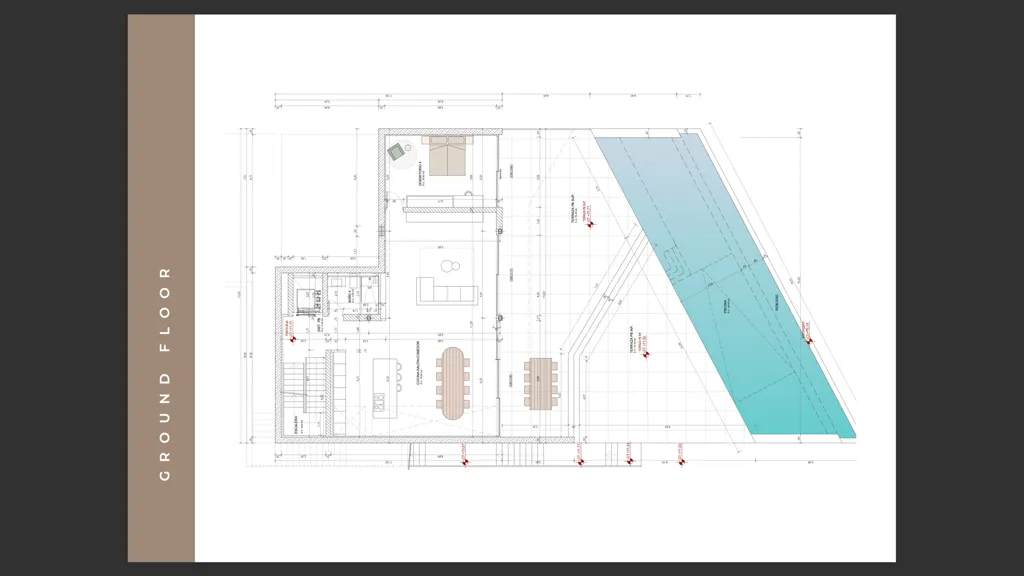1024x576 pixels.
Task: Click the round coffee tables above sofa
Action: point(450,266)
